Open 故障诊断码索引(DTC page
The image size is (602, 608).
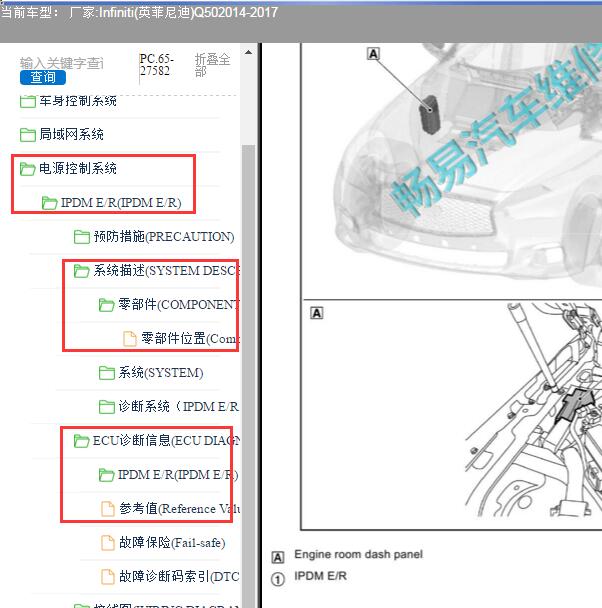179,576
